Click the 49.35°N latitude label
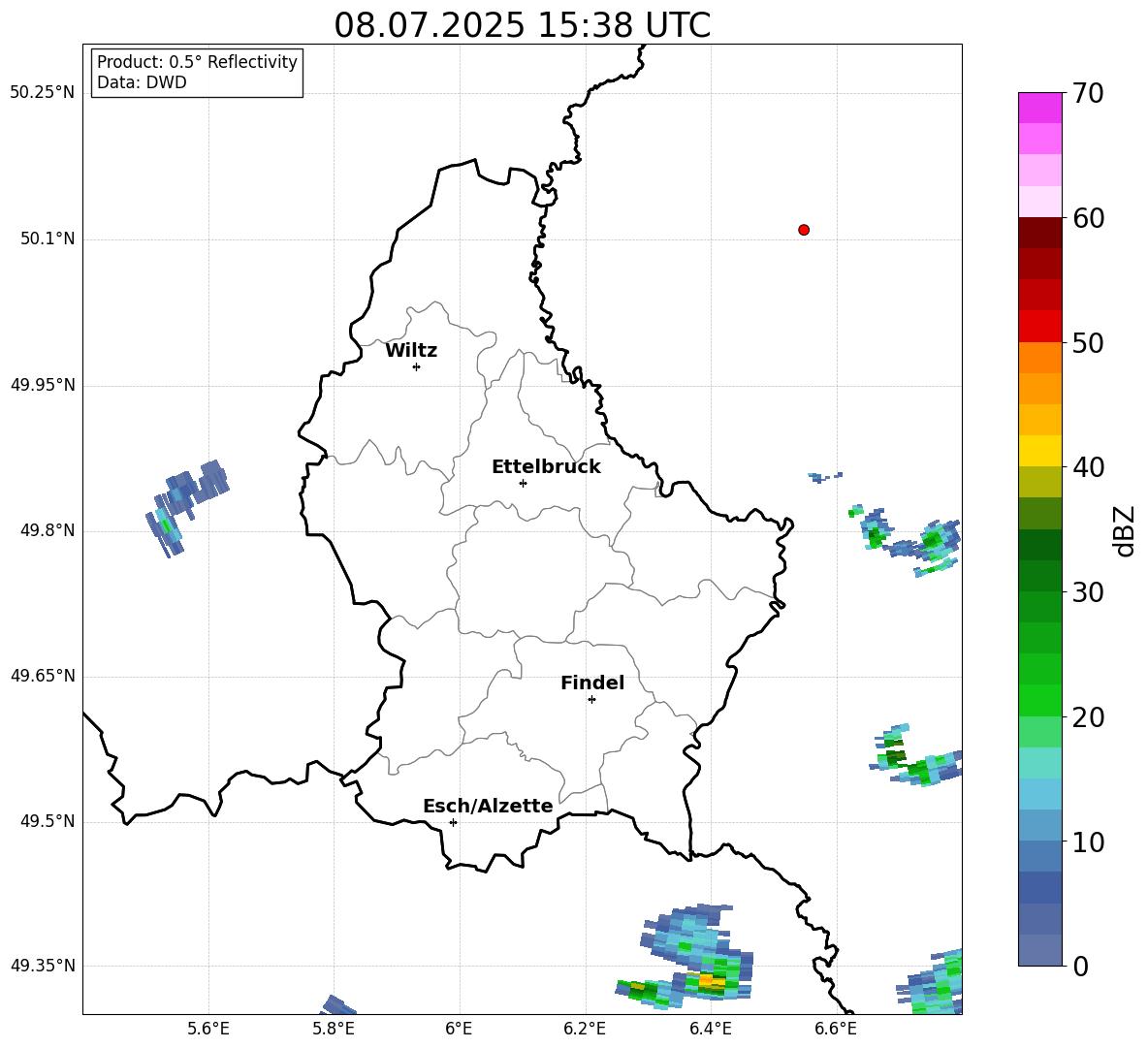The width and height of the screenshot is (1148, 1048). coord(43,966)
